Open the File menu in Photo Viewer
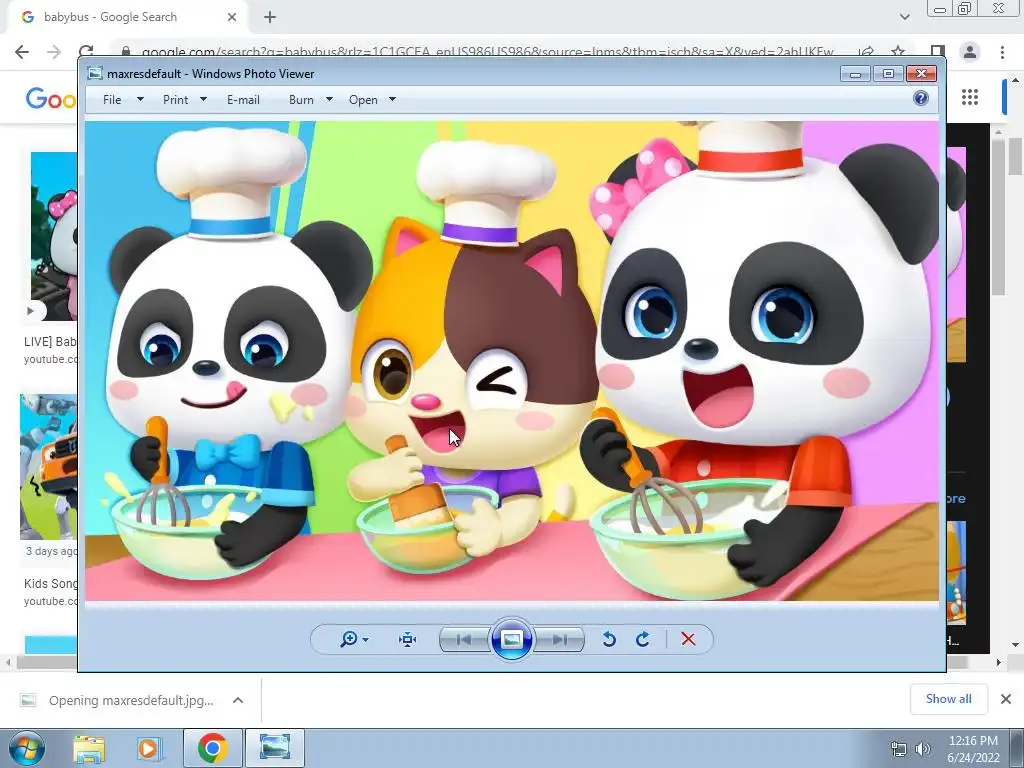Viewport: 1024px width, 768px height. pyautogui.click(x=112, y=100)
